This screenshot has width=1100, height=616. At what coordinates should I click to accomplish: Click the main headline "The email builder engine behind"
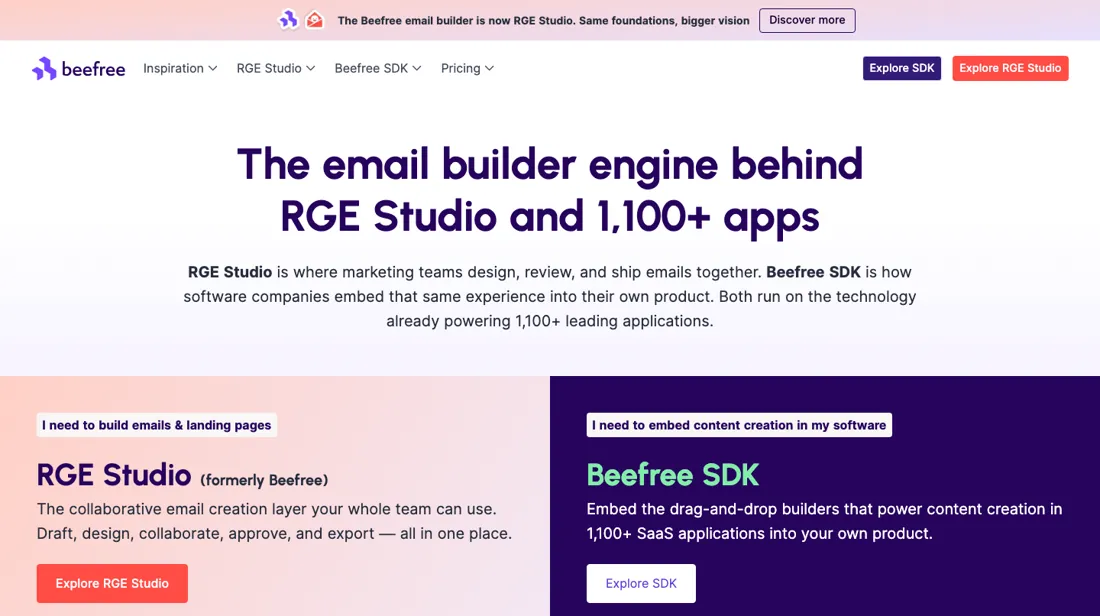tap(550, 164)
